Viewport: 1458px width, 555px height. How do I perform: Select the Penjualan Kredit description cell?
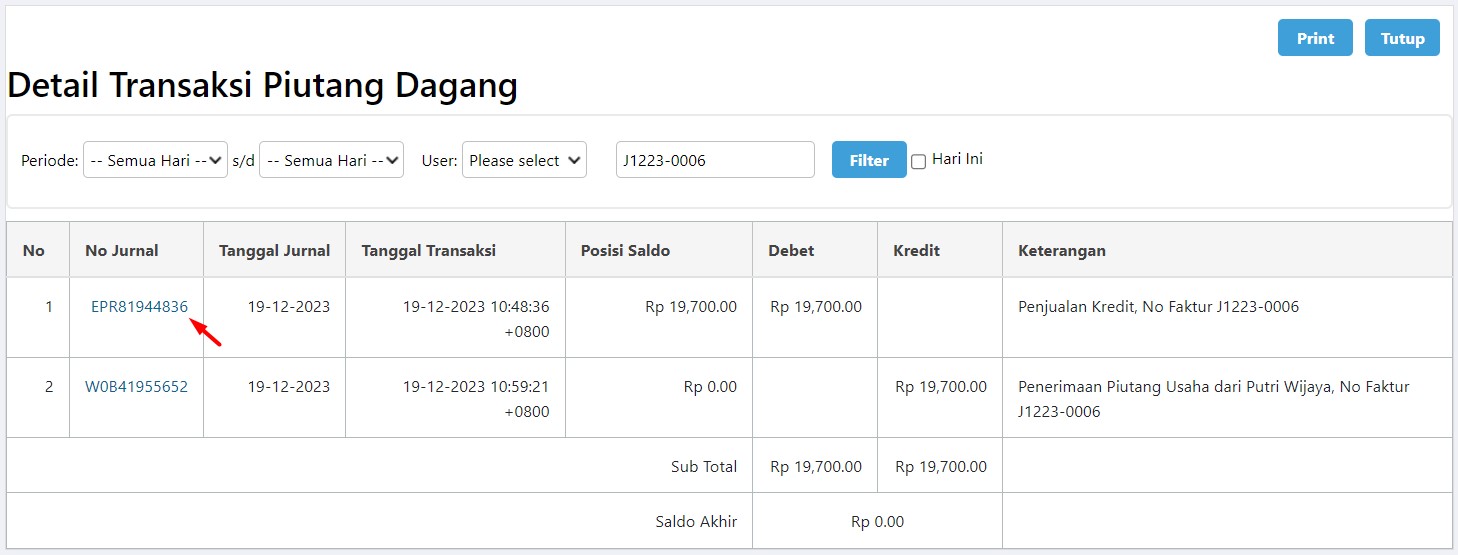click(1227, 318)
